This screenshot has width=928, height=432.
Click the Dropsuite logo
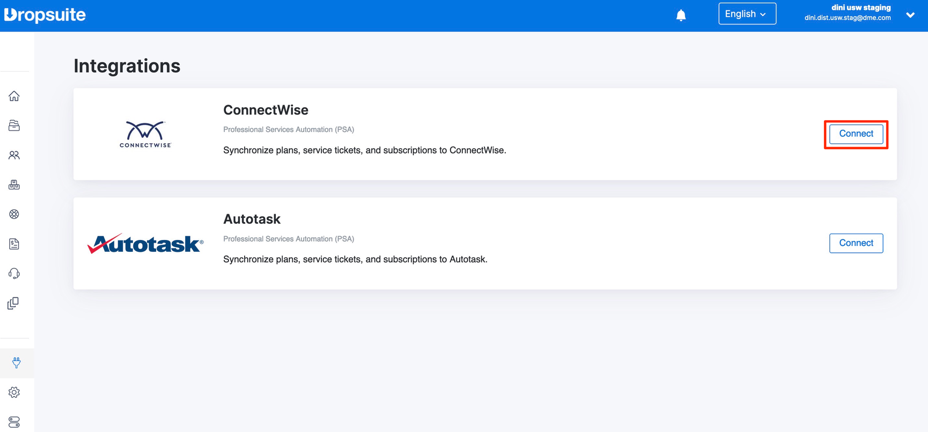45,15
